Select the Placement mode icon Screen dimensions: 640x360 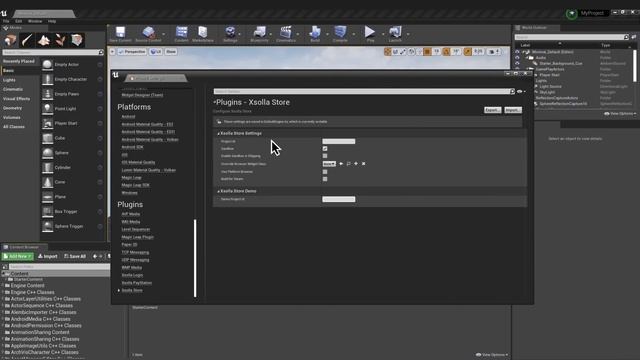(x=10, y=40)
